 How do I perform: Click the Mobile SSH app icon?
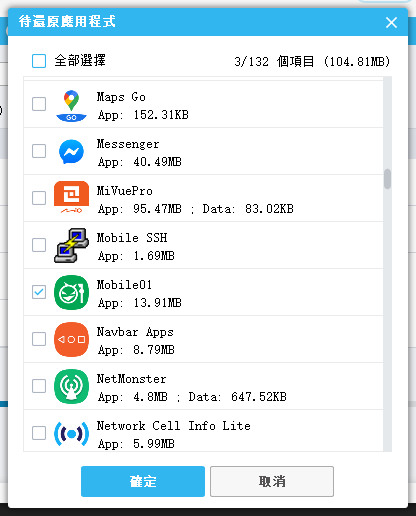click(71, 245)
